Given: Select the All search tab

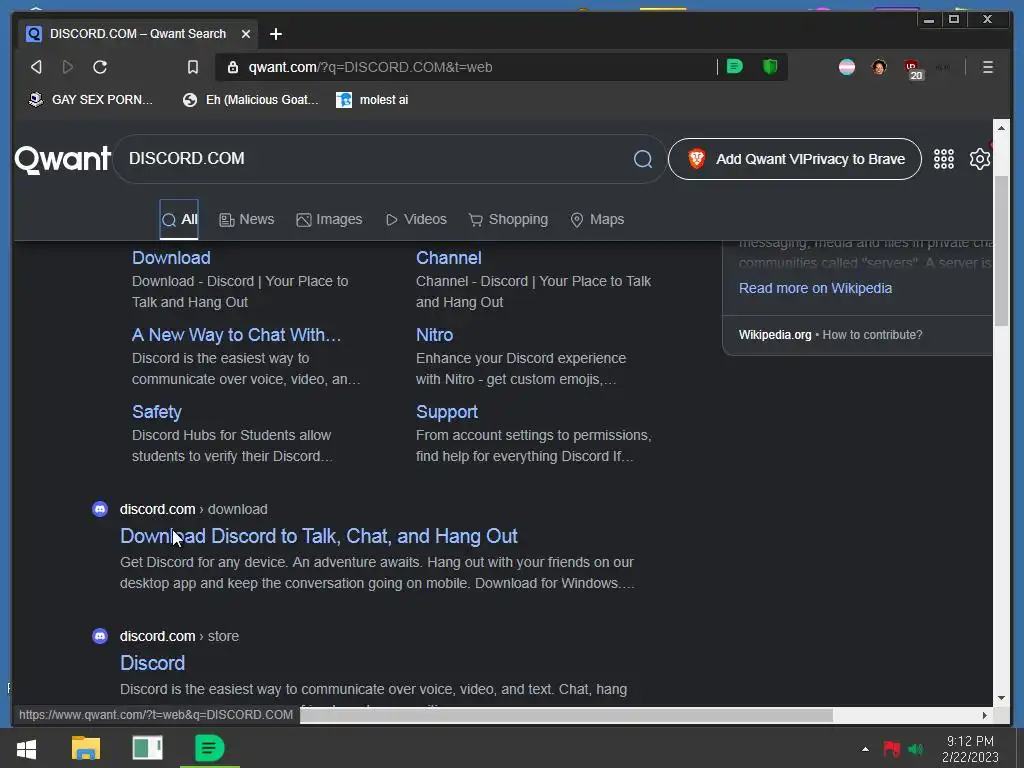Looking at the screenshot, I should 179,219.
